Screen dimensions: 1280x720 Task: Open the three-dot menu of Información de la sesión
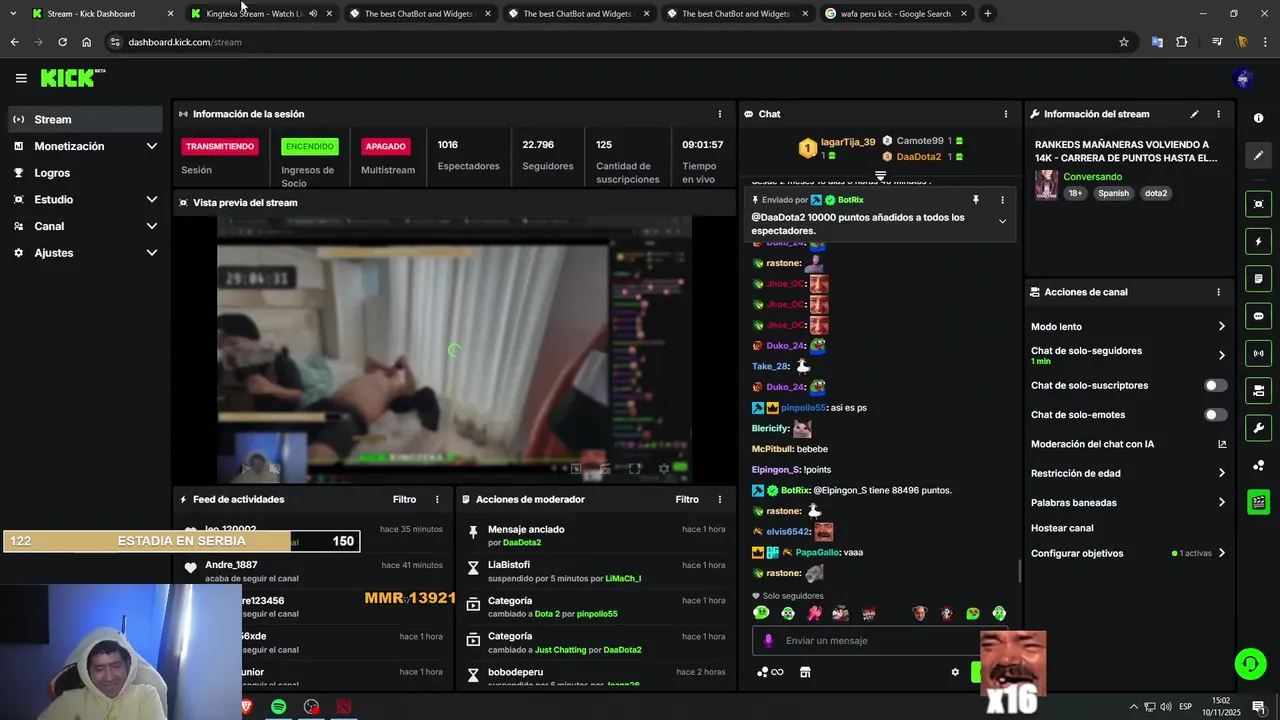click(719, 114)
